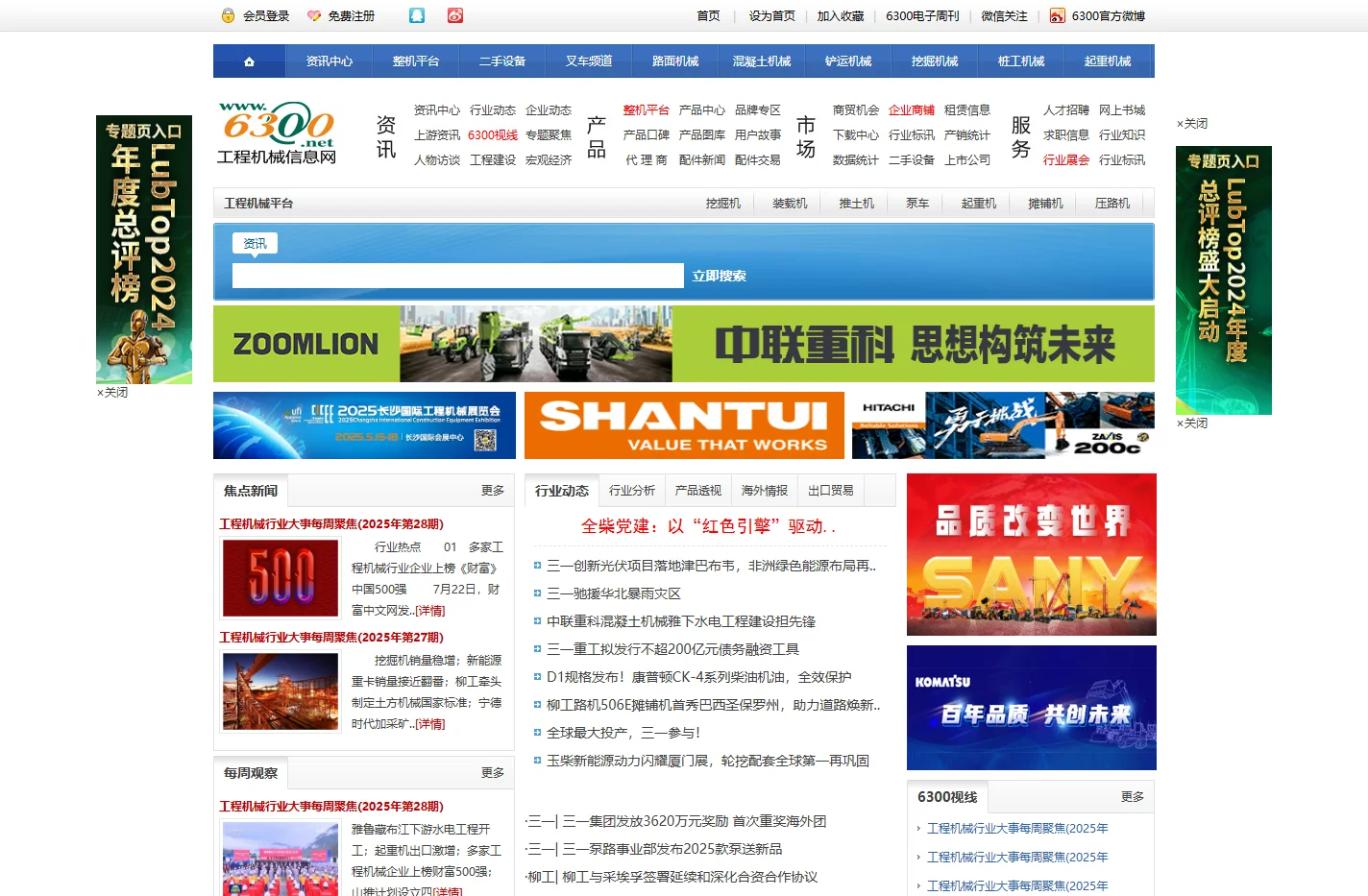Click 微信关注 in top bar
This screenshot has width=1368, height=896.
1004,16
